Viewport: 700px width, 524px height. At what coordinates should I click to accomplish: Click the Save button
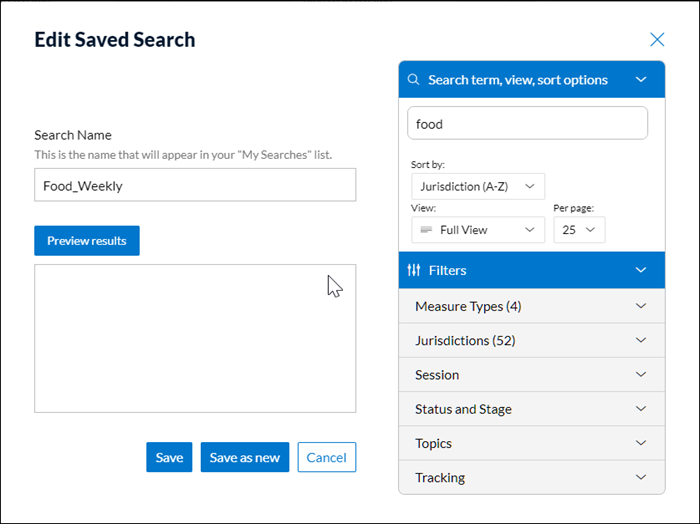[x=169, y=457]
